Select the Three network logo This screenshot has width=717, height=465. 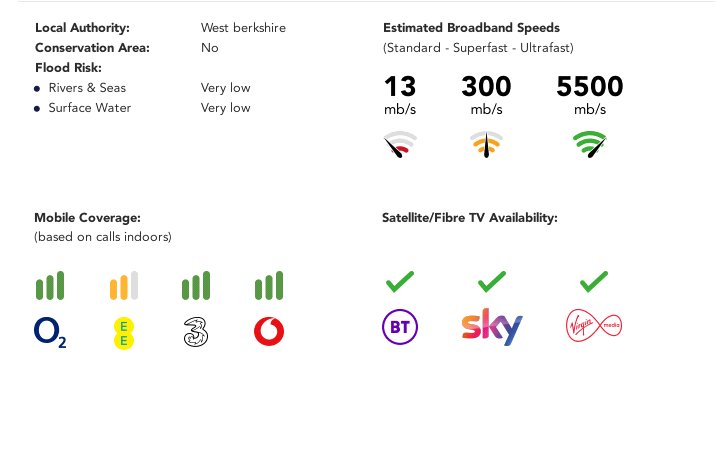(x=196, y=332)
